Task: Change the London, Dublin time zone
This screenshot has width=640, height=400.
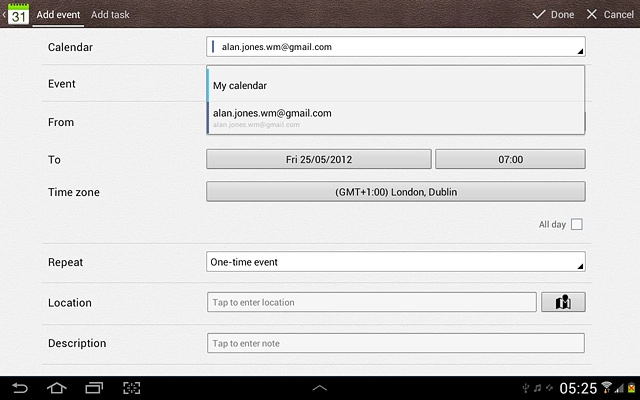Action: click(x=395, y=191)
